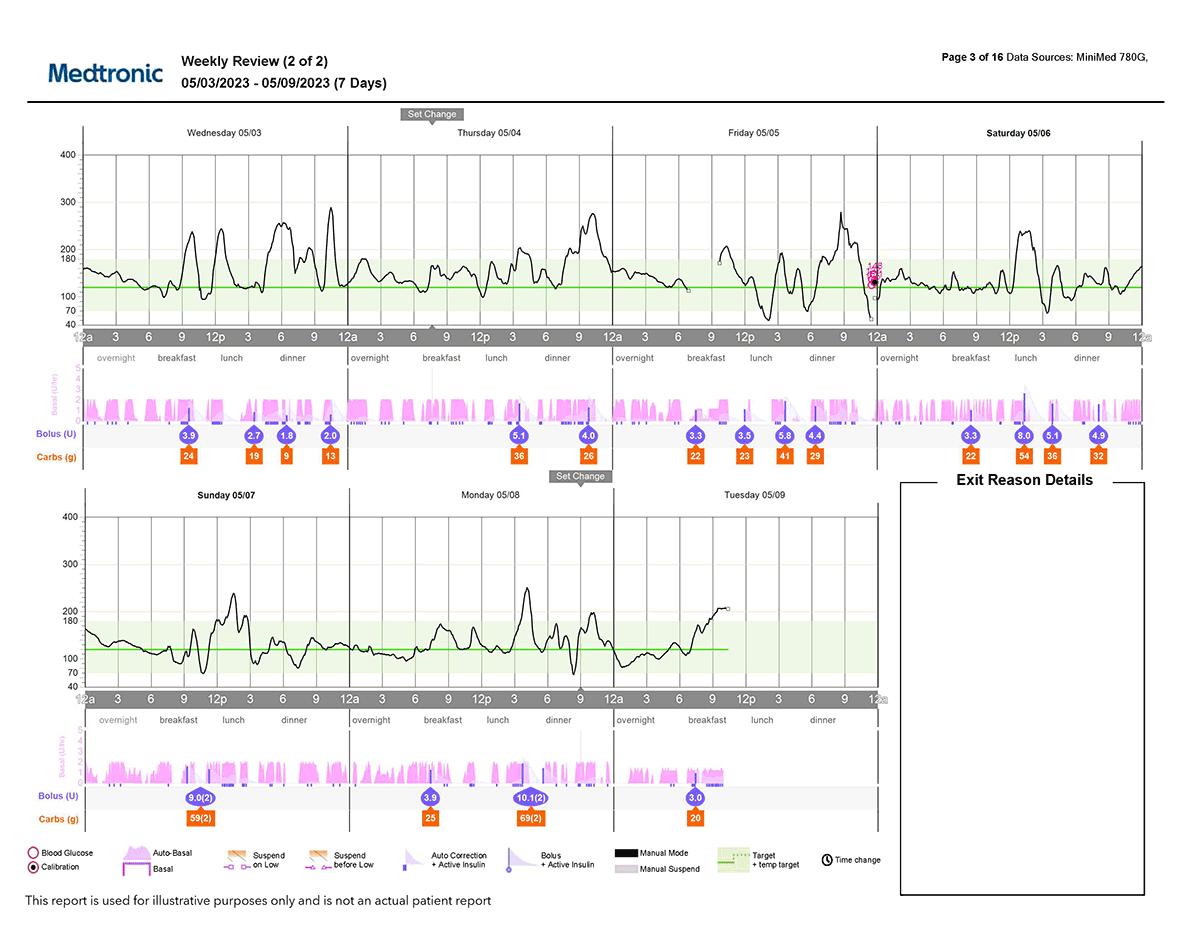Screen dimensions: 1200x927
Task: Select the 13 g carbs box
Action: [x=330, y=457]
